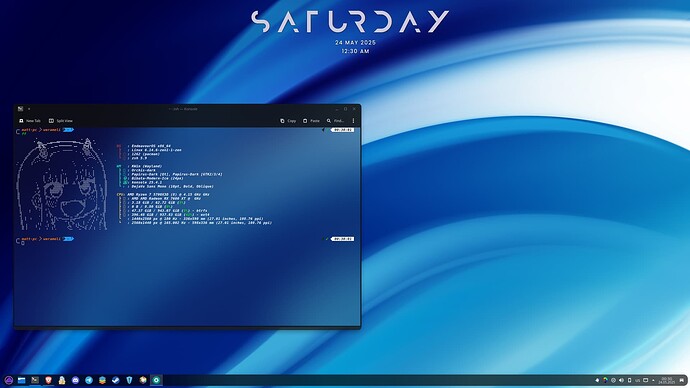
Task: Activate Split View in Konsole
Action: click(61, 121)
